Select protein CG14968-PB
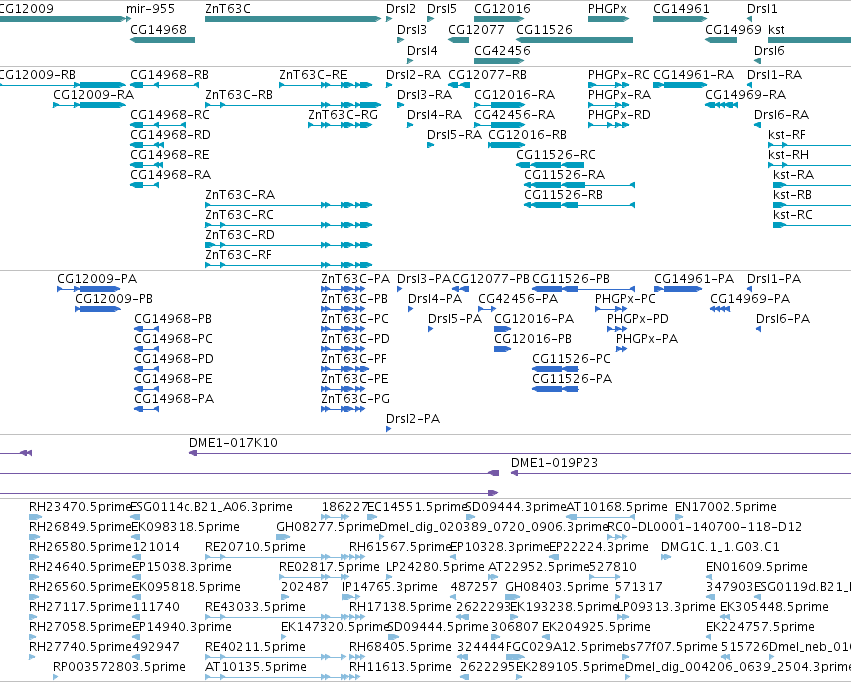Image resolution: width=851 pixels, height=682 pixels. pyautogui.click(x=147, y=329)
